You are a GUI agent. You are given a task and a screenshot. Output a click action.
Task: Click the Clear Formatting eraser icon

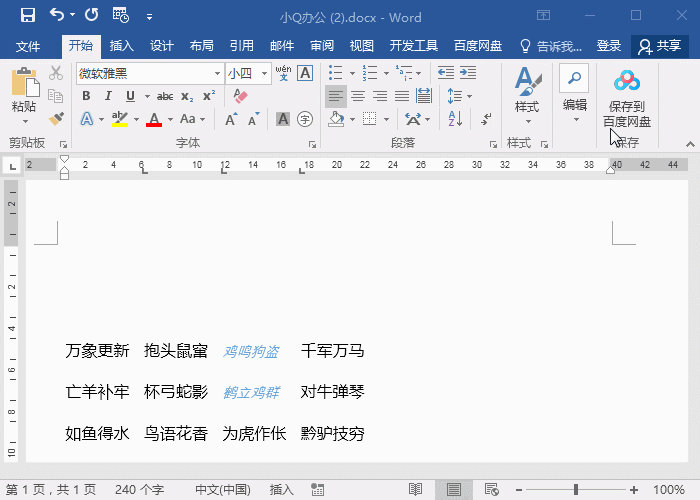[240, 96]
